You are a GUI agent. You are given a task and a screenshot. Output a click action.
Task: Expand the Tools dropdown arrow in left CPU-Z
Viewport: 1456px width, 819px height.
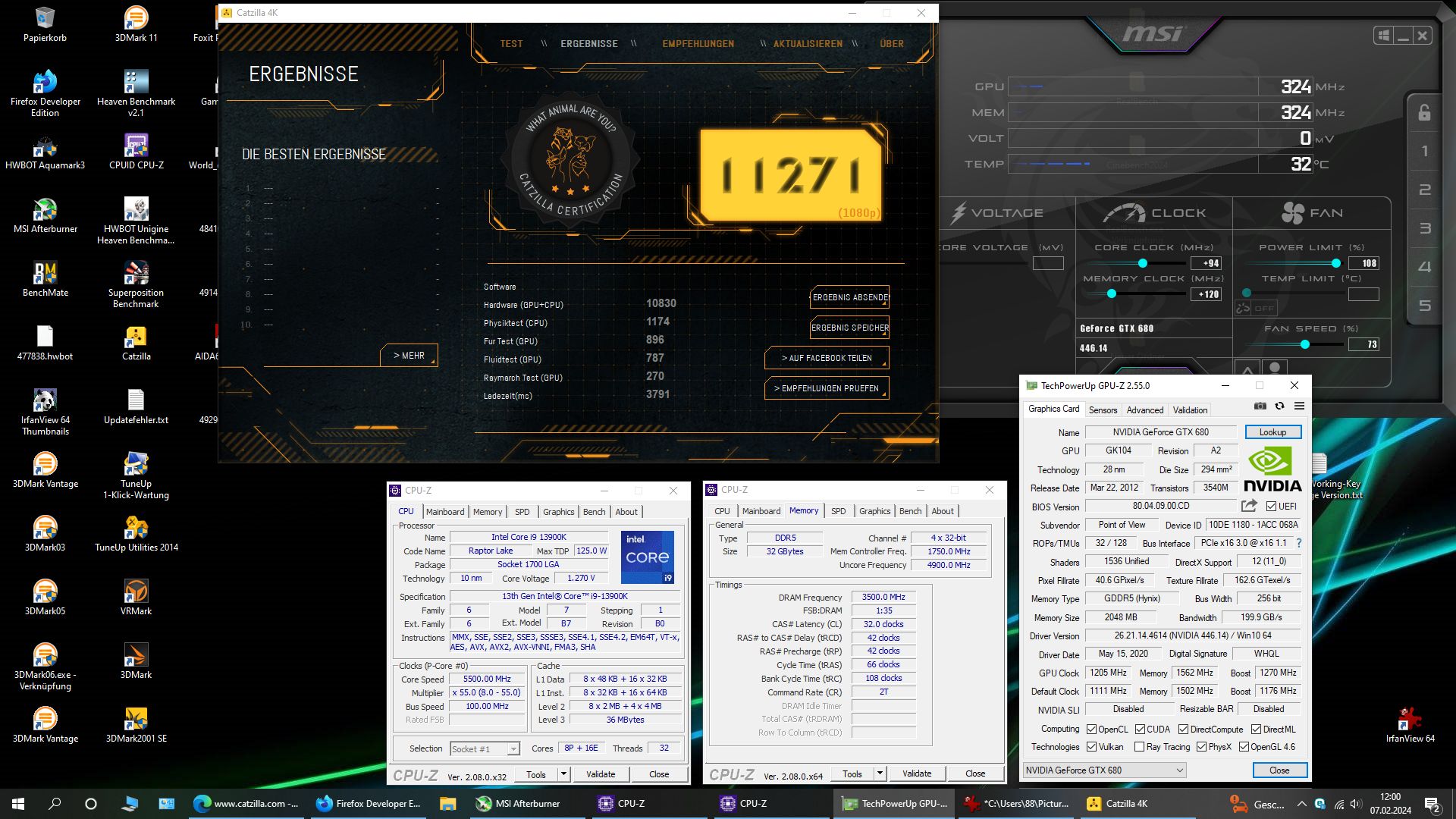[x=563, y=774]
